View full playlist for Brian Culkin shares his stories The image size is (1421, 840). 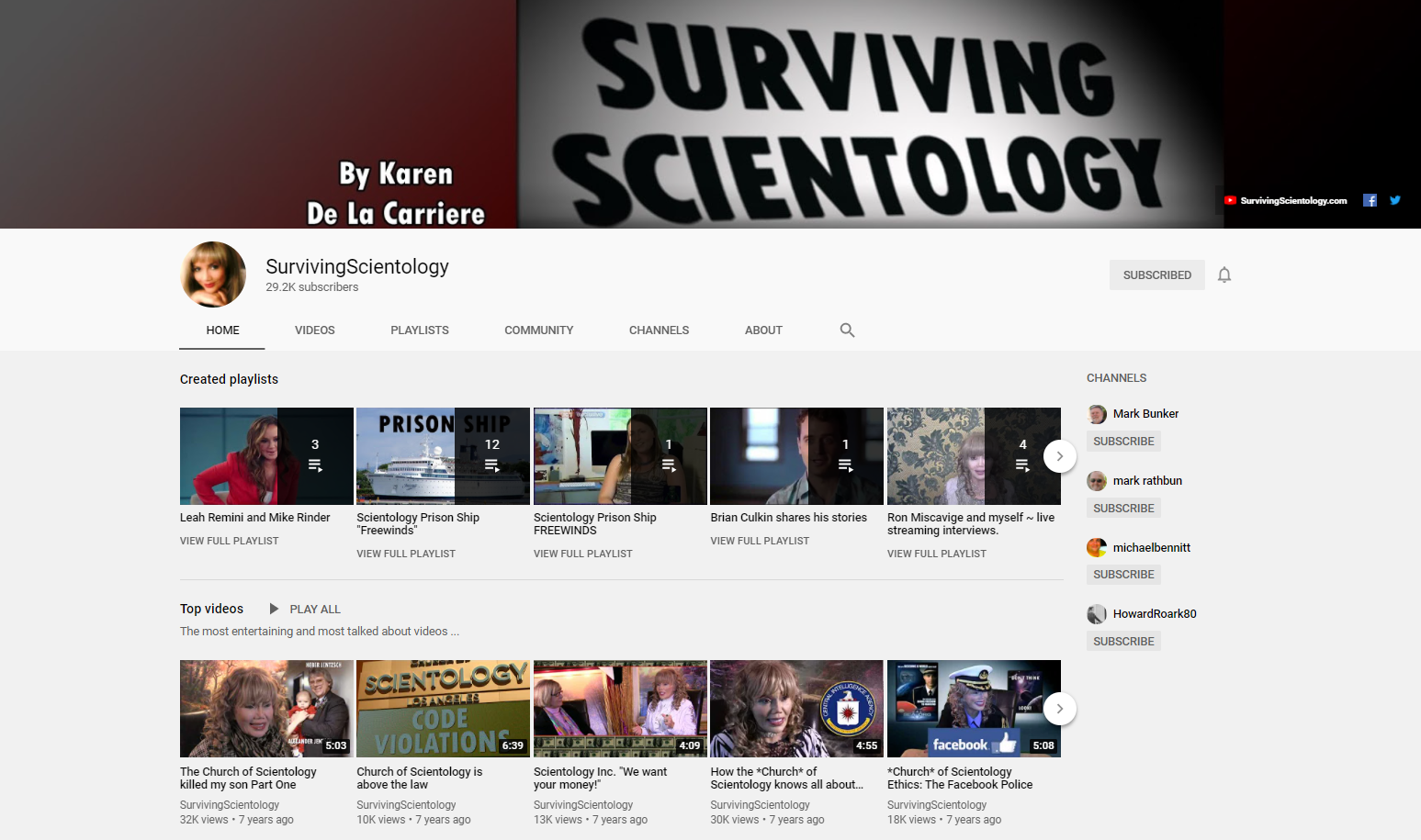click(760, 541)
